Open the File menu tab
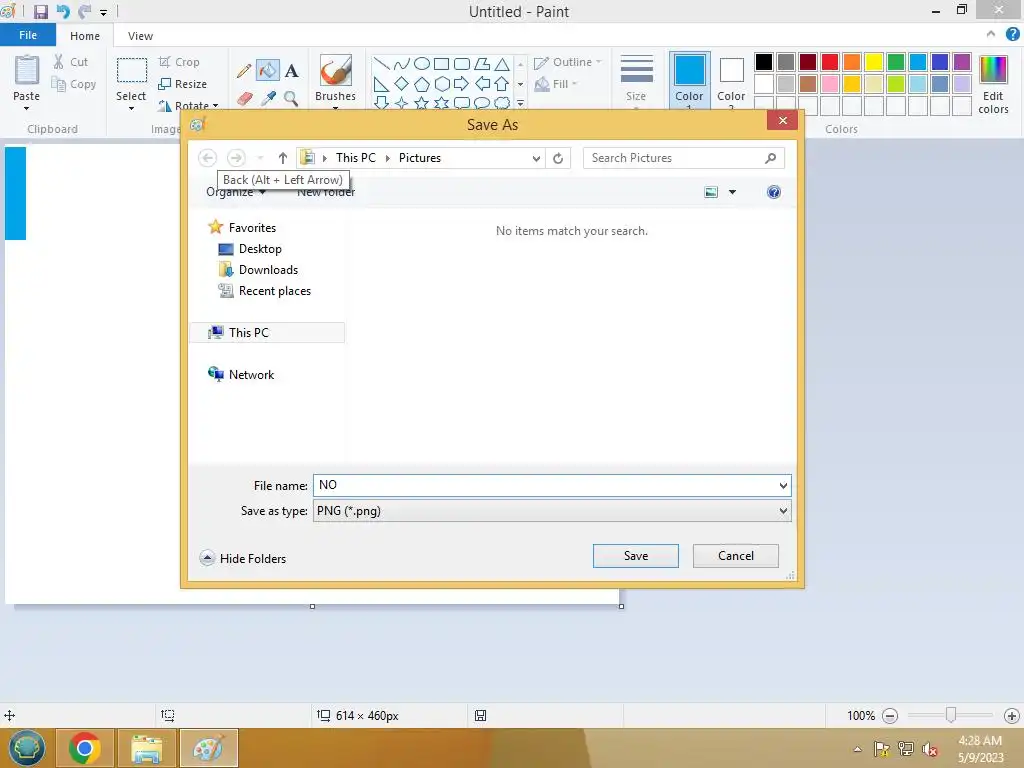The height and width of the screenshot is (768, 1024). click(28, 35)
